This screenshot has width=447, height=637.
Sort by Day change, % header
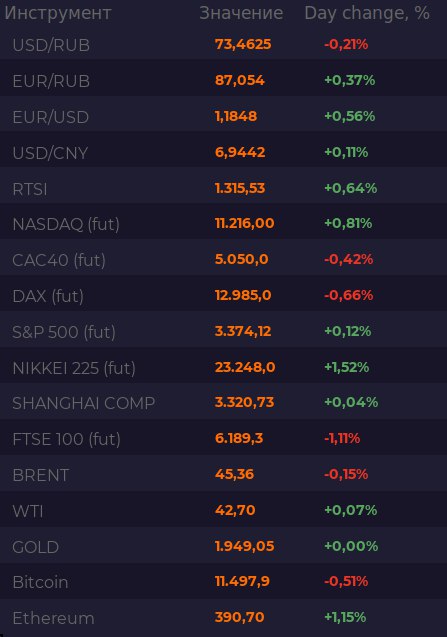click(367, 13)
